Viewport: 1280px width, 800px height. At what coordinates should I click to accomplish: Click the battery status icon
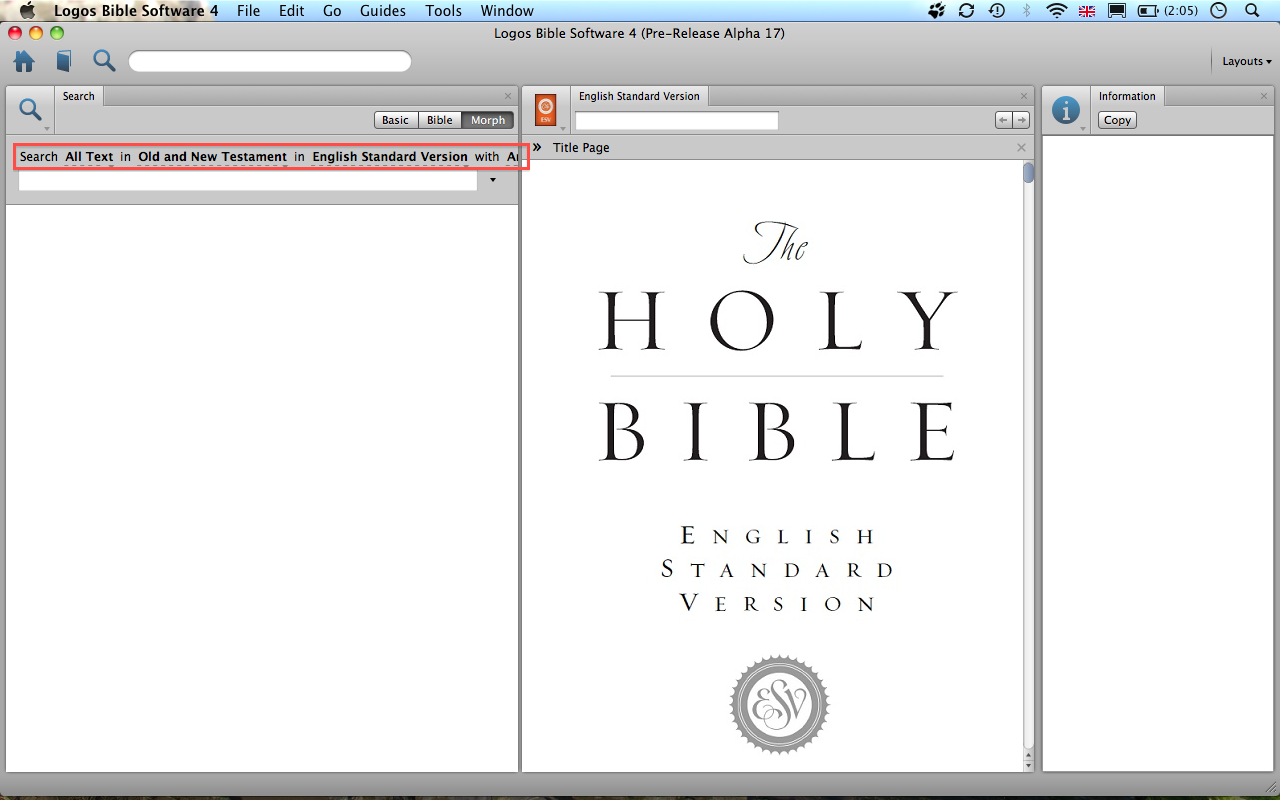click(1147, 11)
